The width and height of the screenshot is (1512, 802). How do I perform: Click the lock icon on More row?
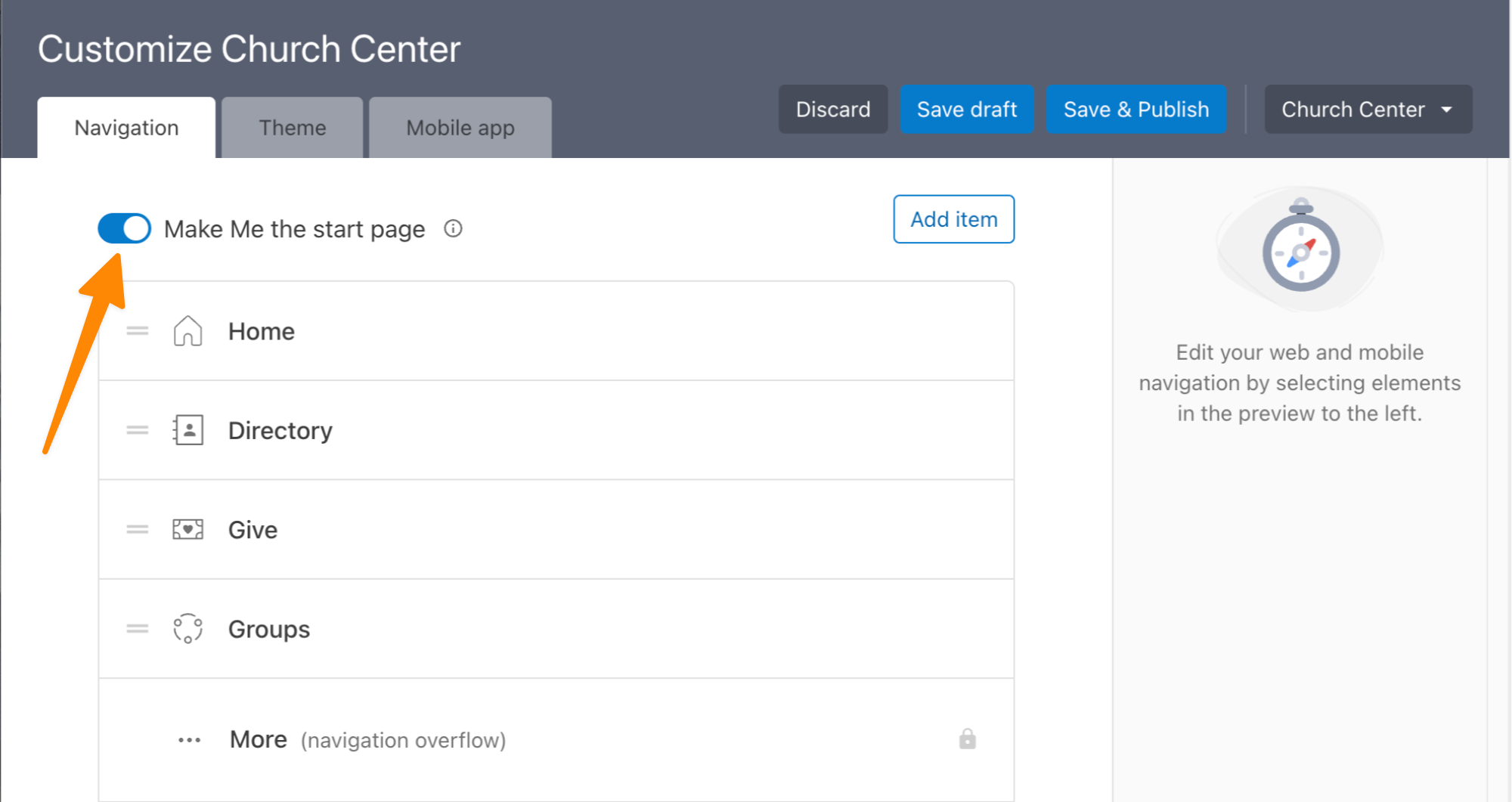[968, 739]
